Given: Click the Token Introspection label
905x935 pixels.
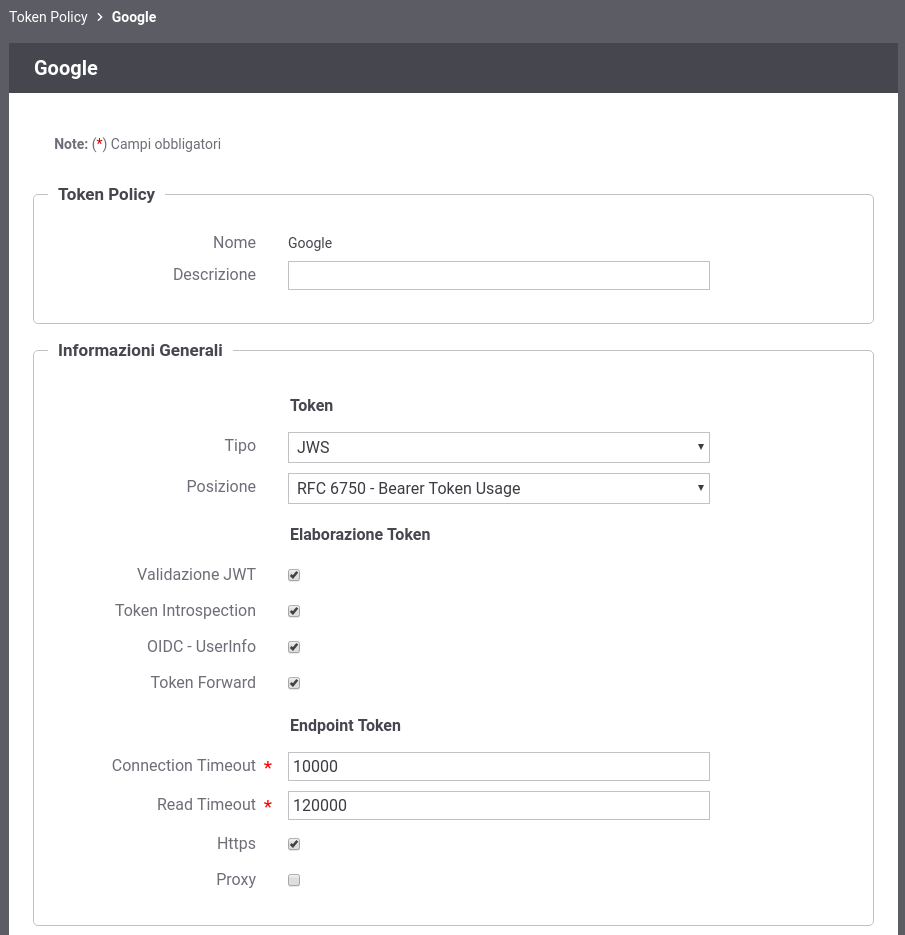Looking at the screenshot, I should click(185, 610).
